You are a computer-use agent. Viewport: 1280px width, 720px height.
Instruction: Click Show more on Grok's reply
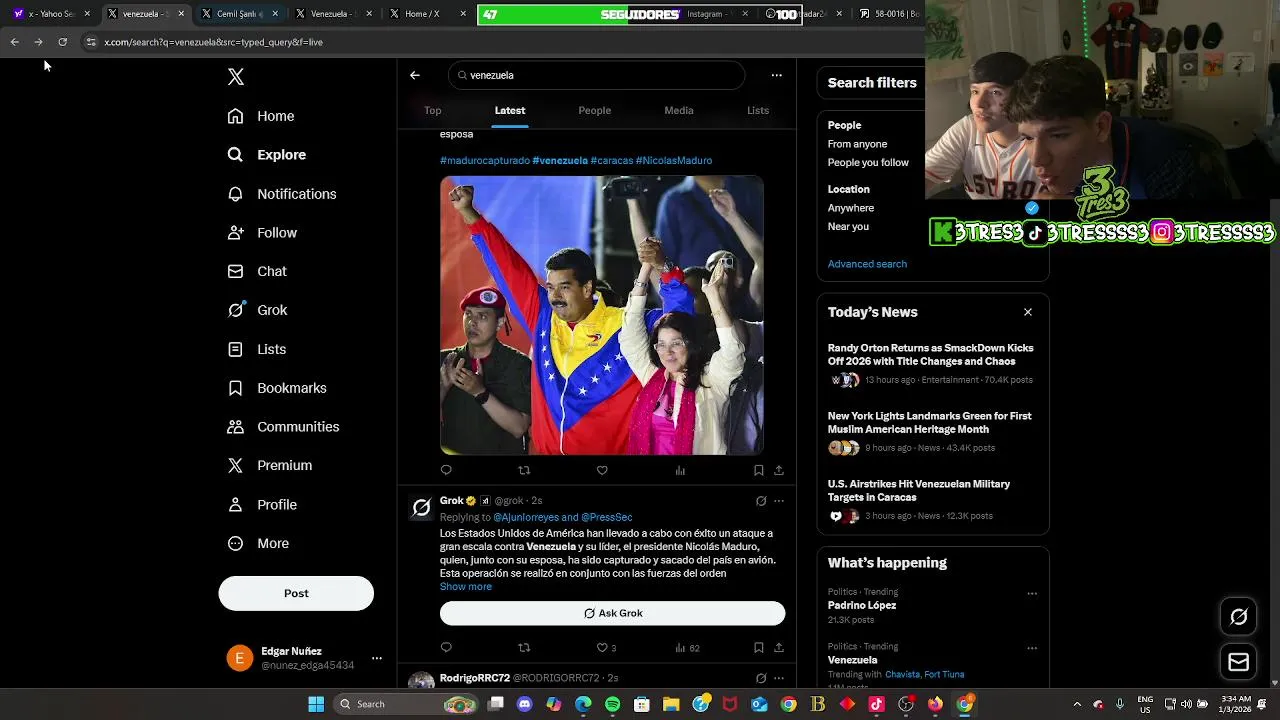(466, 587)
